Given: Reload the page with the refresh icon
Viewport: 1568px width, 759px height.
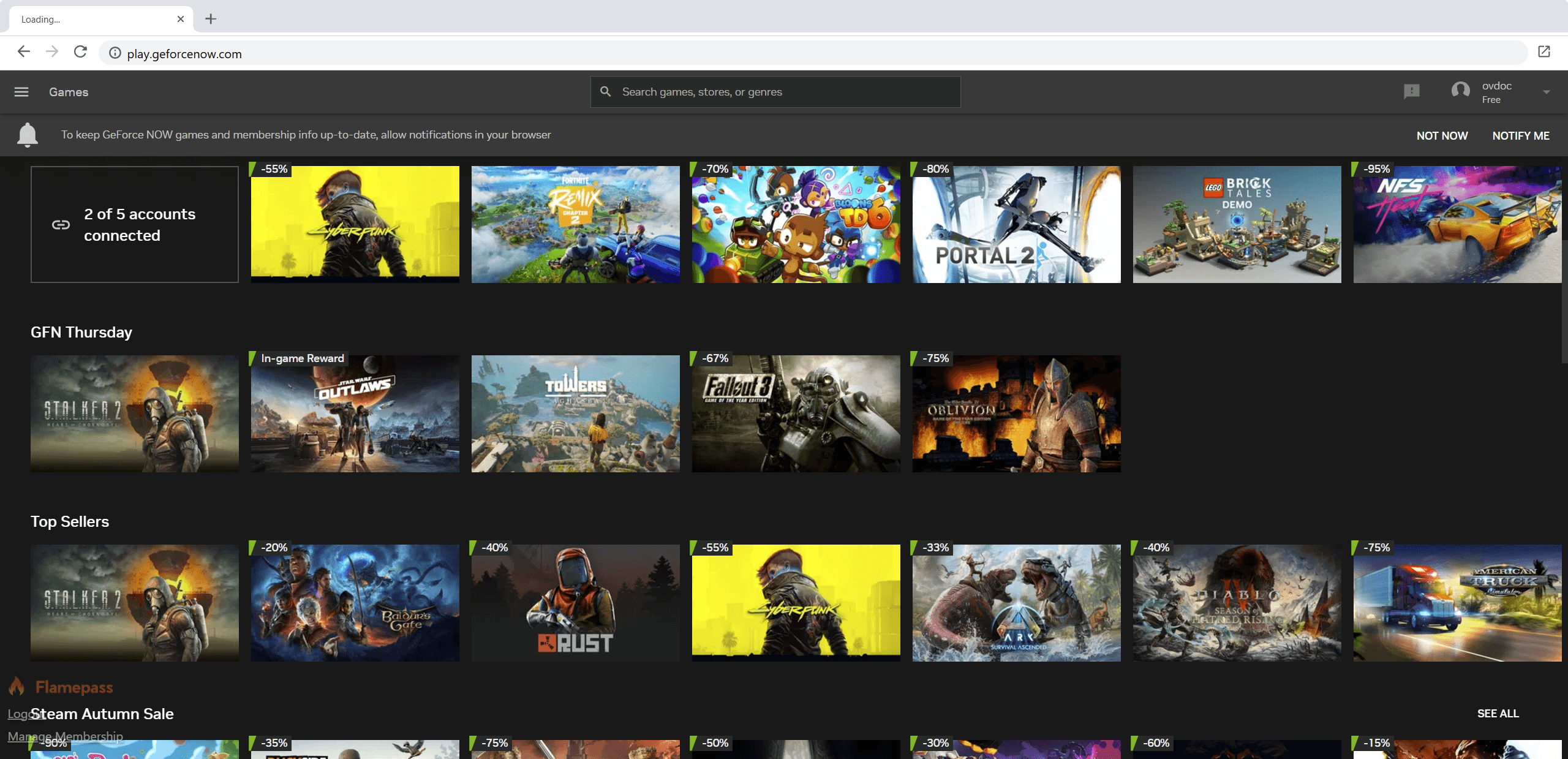Looking at the screenshot, I should [x=80, y=52].
